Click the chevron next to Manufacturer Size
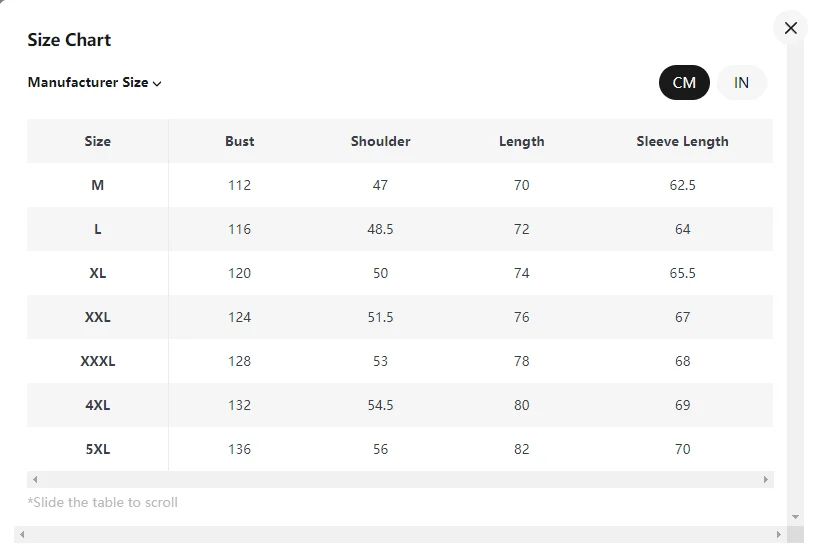The image size is (813, 551). click(x=157, y=83)
